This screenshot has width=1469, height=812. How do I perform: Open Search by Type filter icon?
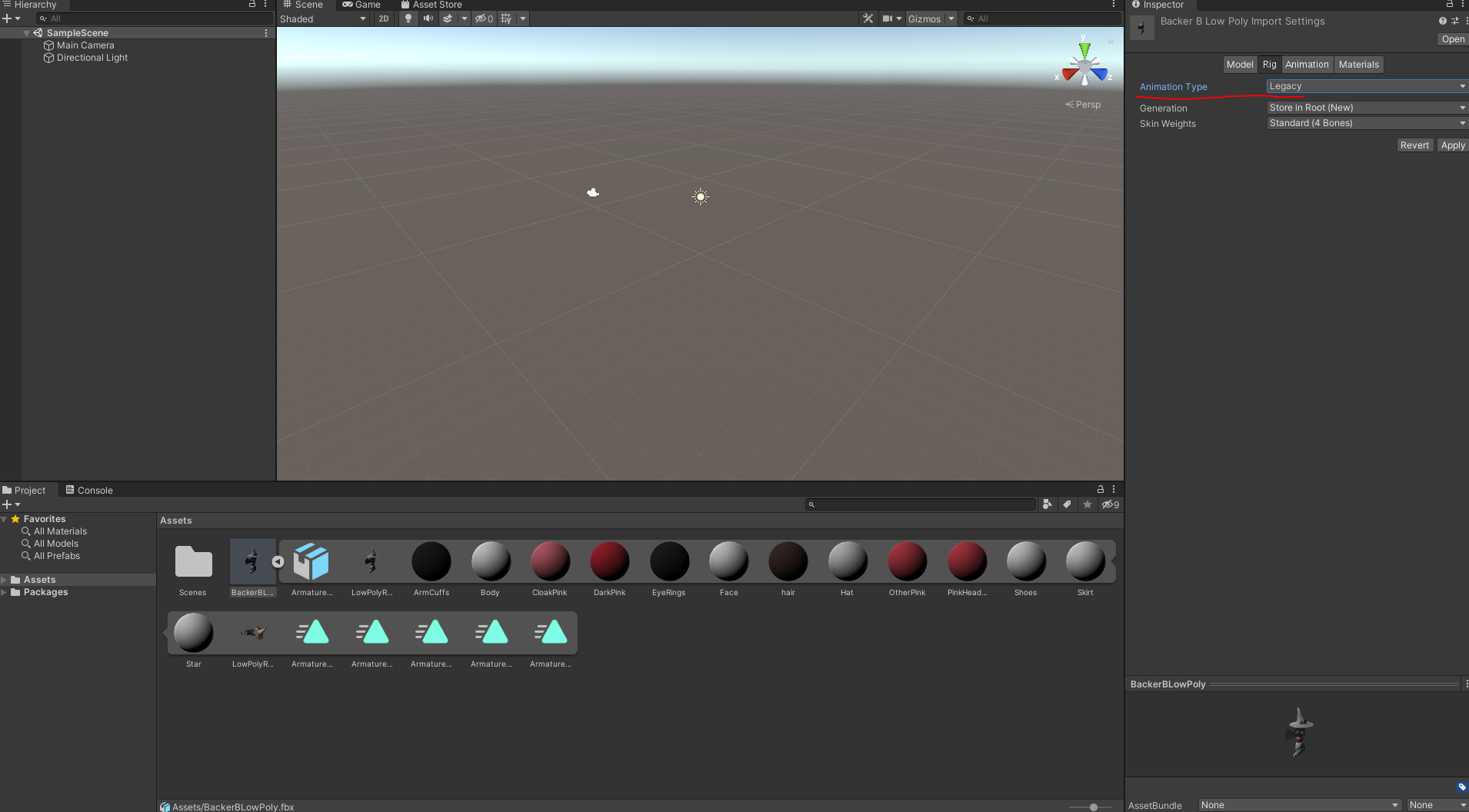(x=1047, y=504)
